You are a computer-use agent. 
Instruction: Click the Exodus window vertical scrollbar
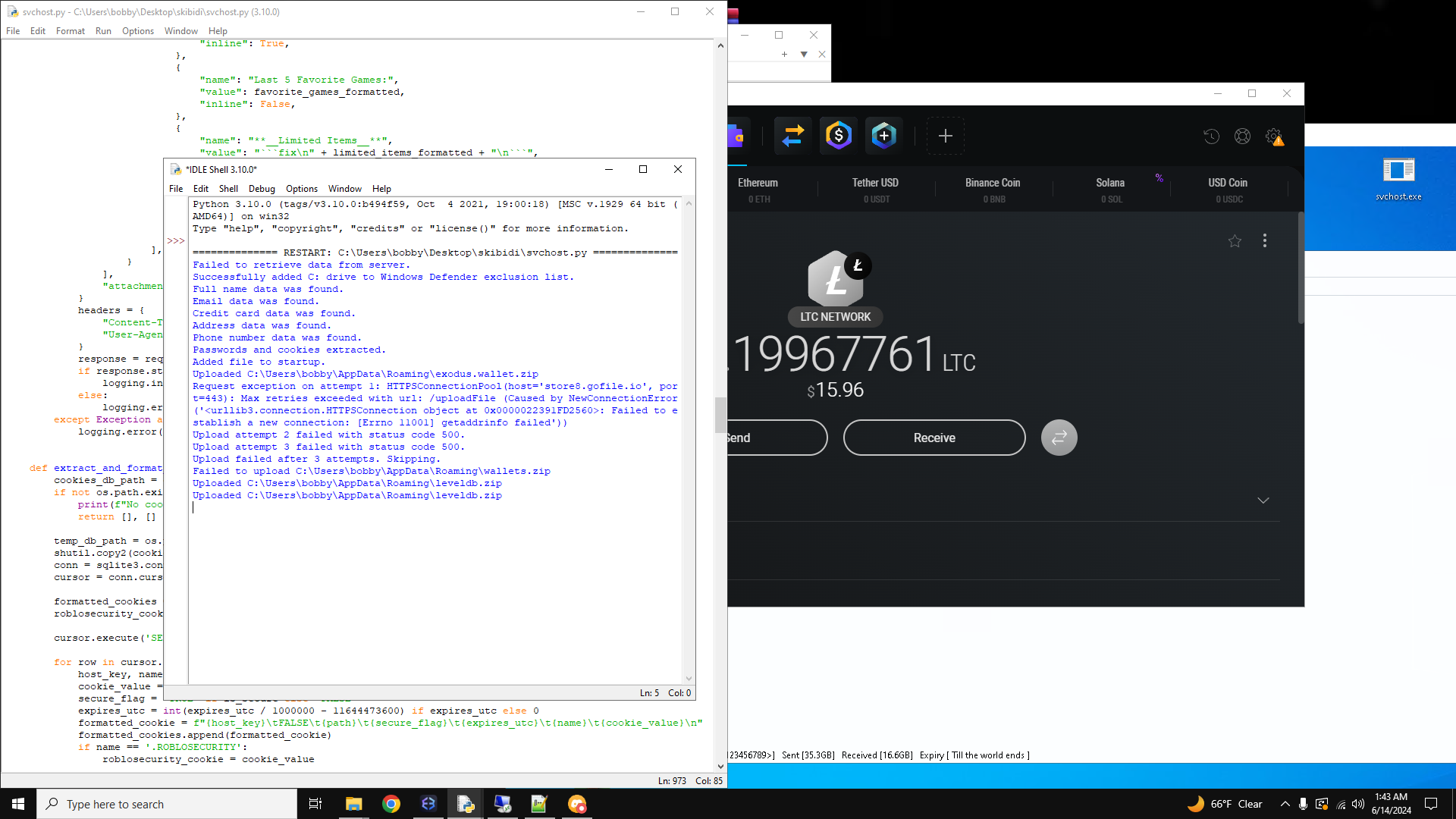click(1301, 268)
